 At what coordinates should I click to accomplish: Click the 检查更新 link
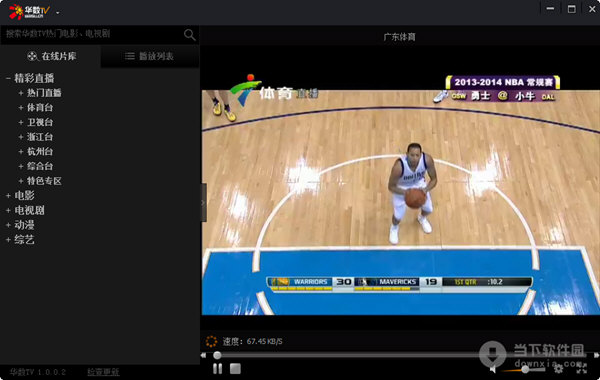coord(103,372)
